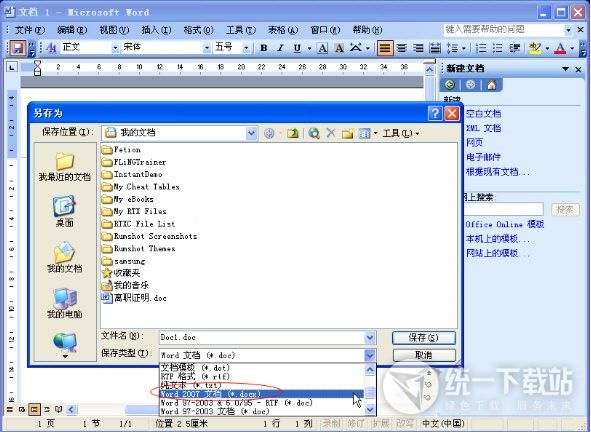Click the file name input field
This screenshot has height=432, width=591.
pos(262,337)
